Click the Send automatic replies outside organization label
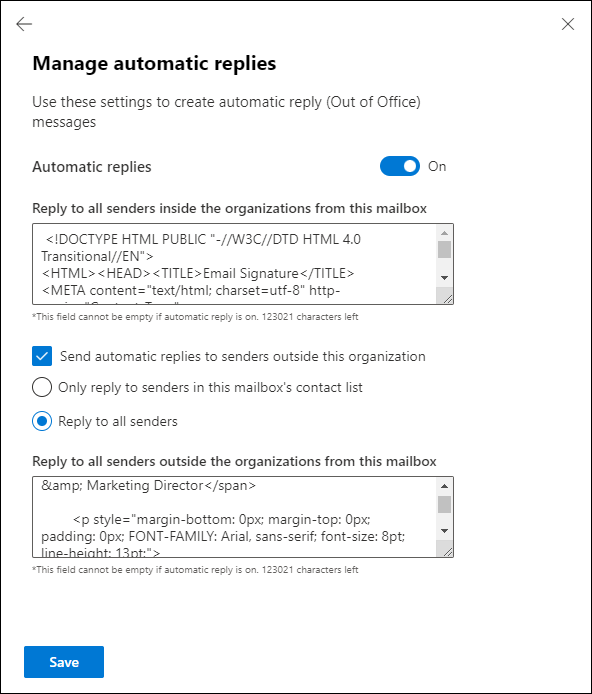Screen dimensions: 592x694 pos(242,357)
